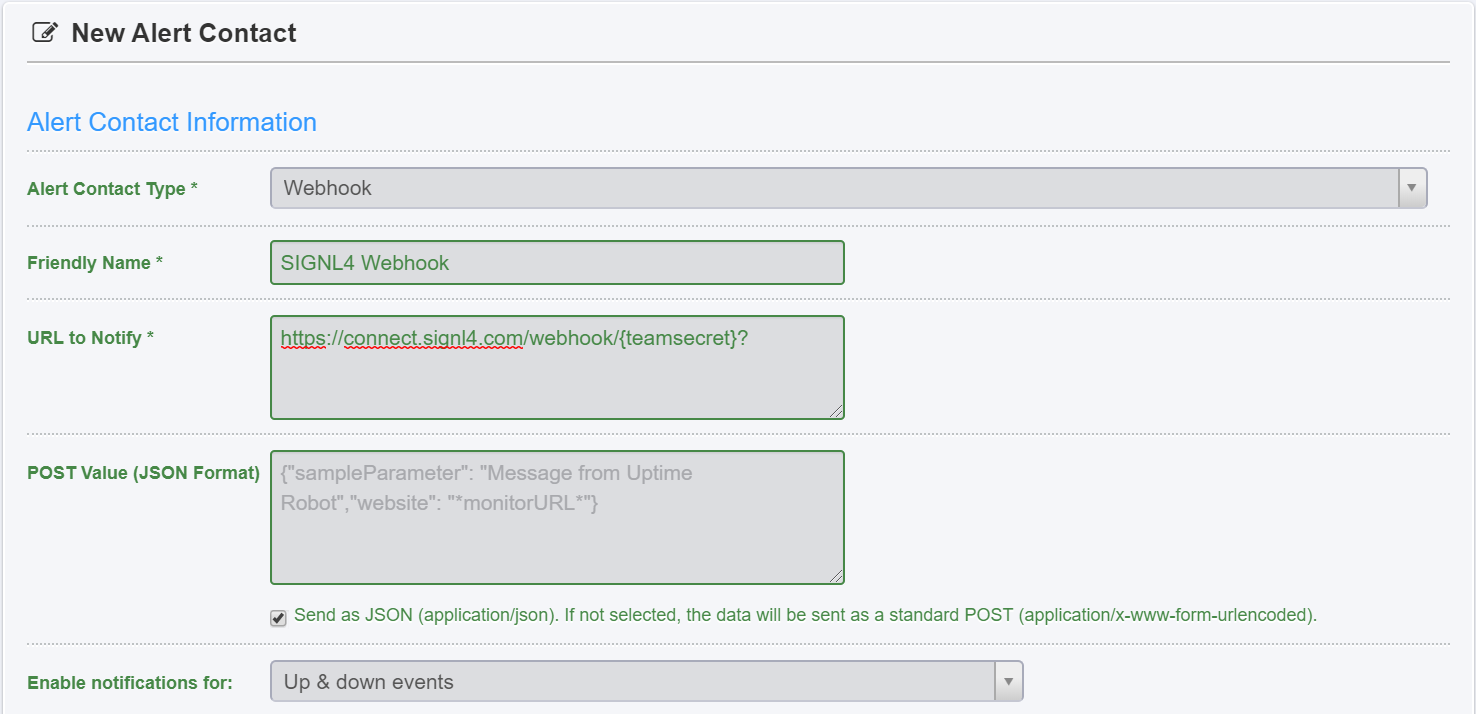This screenshot has height=714, width=1476.
Task: Click the URL to Notify label
Action: (x=91, y=338)
